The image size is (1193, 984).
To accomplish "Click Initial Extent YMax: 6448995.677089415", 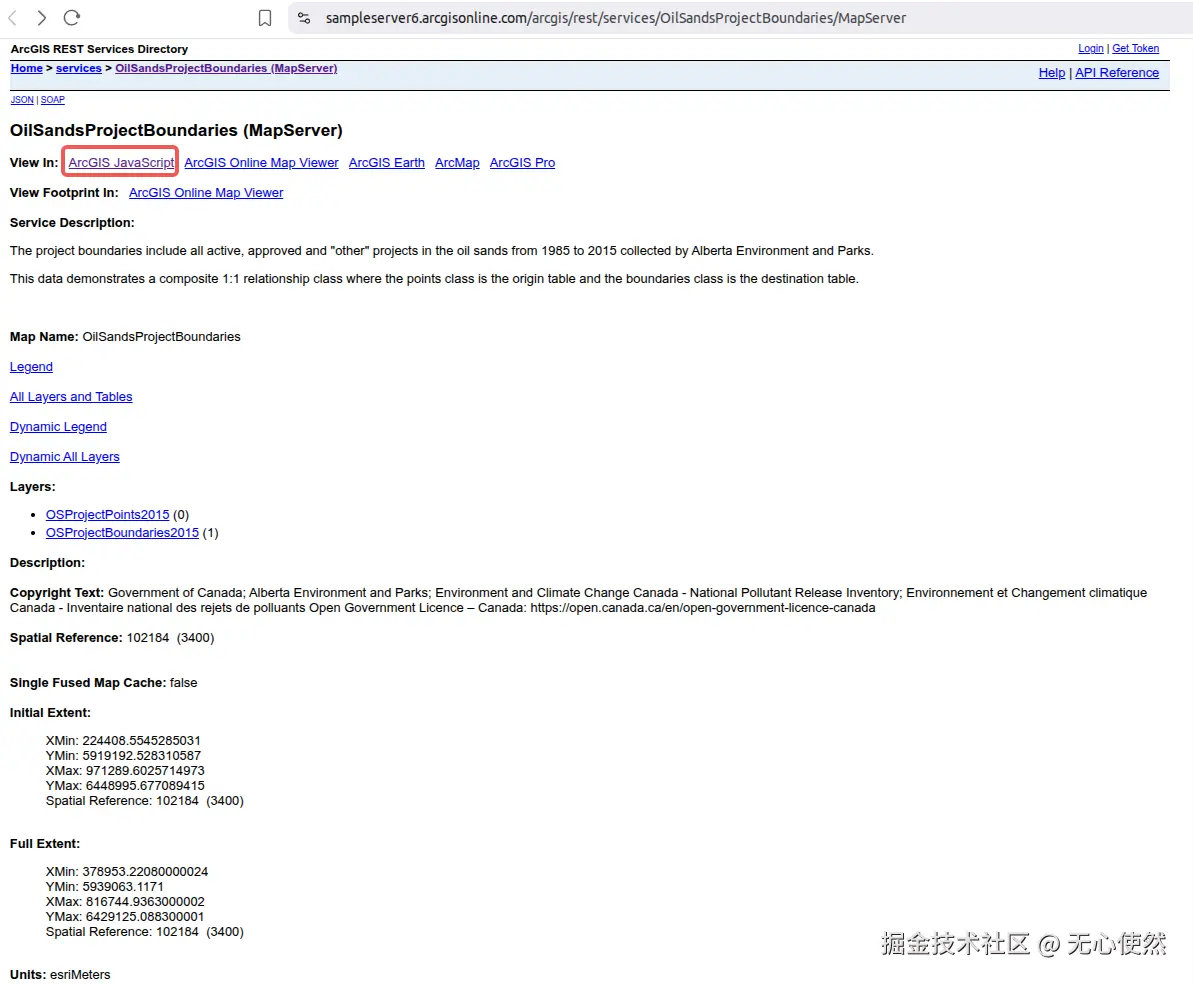I will click(x=125, y=786).
